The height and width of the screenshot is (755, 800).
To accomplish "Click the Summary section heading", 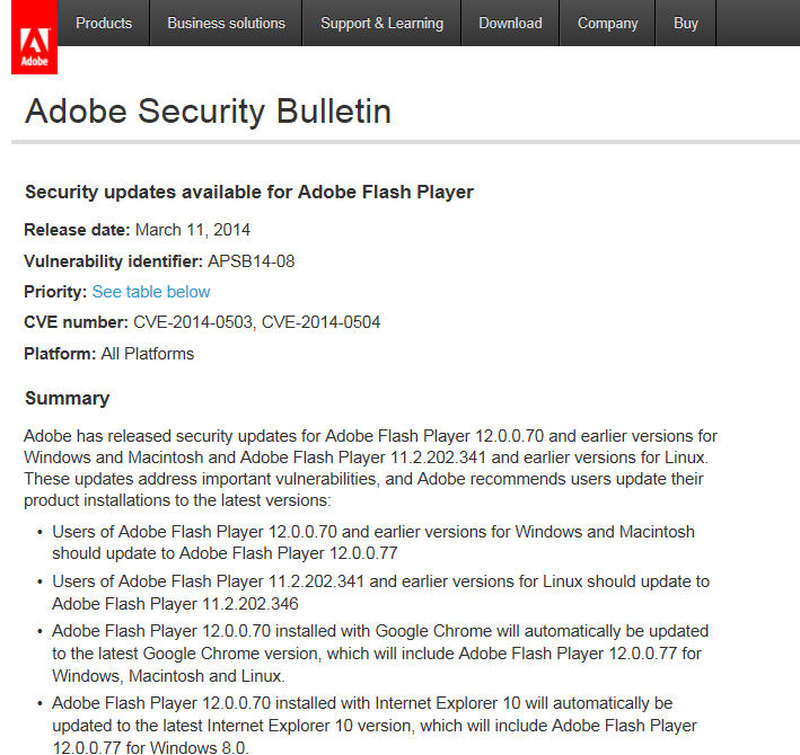I will (67, 398).
